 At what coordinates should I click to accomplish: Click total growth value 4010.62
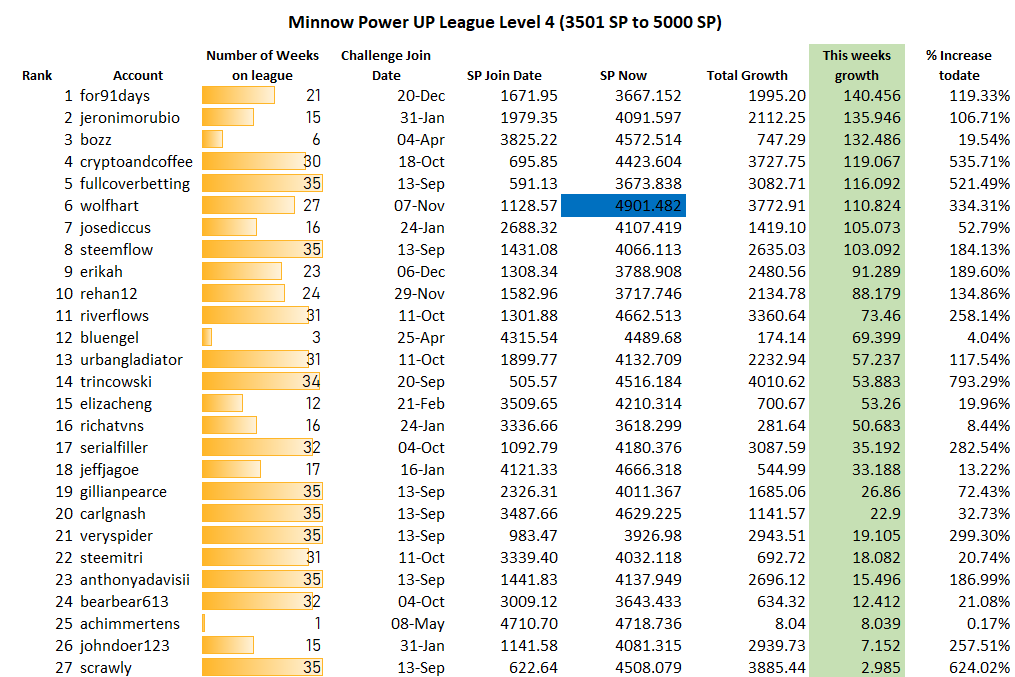pyautogui.click(x=777, y=382)
